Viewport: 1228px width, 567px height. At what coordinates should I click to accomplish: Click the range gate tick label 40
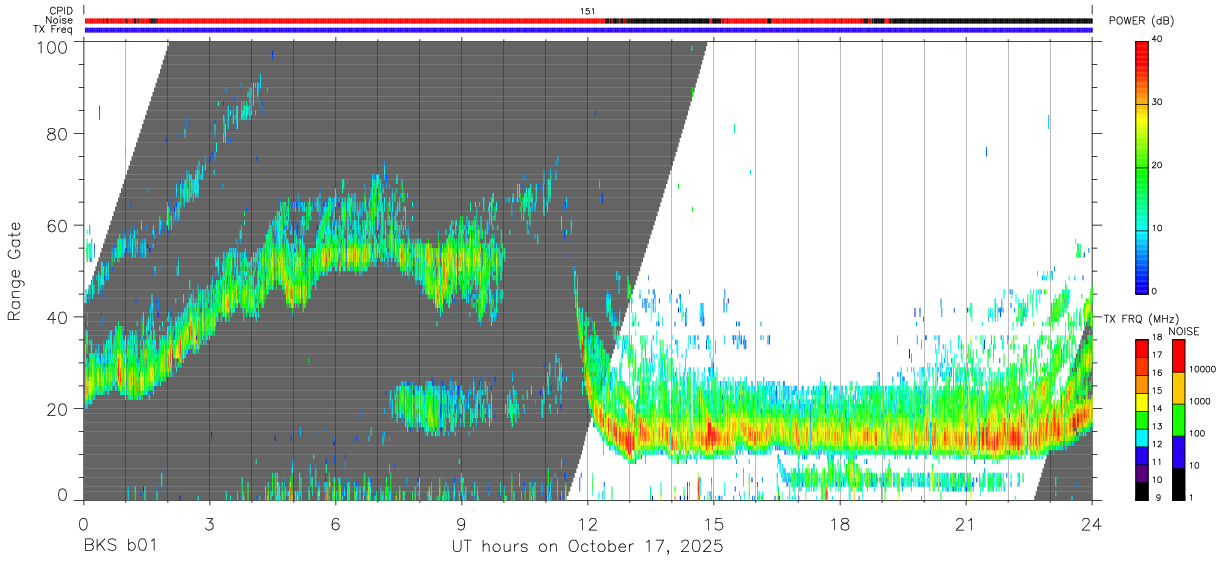pyautogui.click(x=57, y=318)
